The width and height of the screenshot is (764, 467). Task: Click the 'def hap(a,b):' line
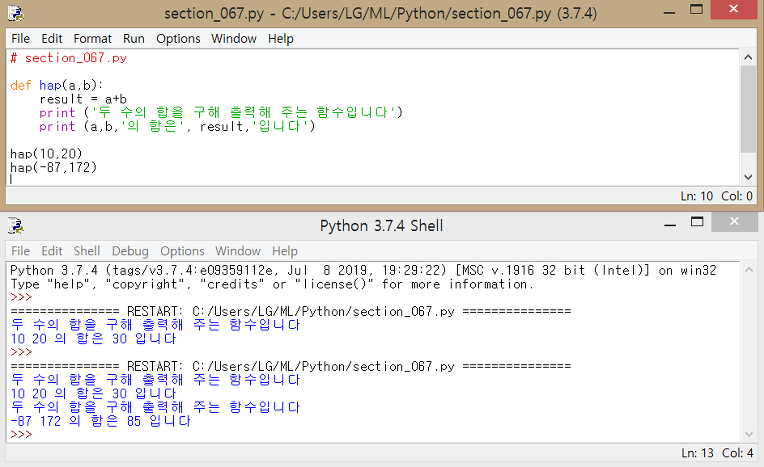click(57, 85)
